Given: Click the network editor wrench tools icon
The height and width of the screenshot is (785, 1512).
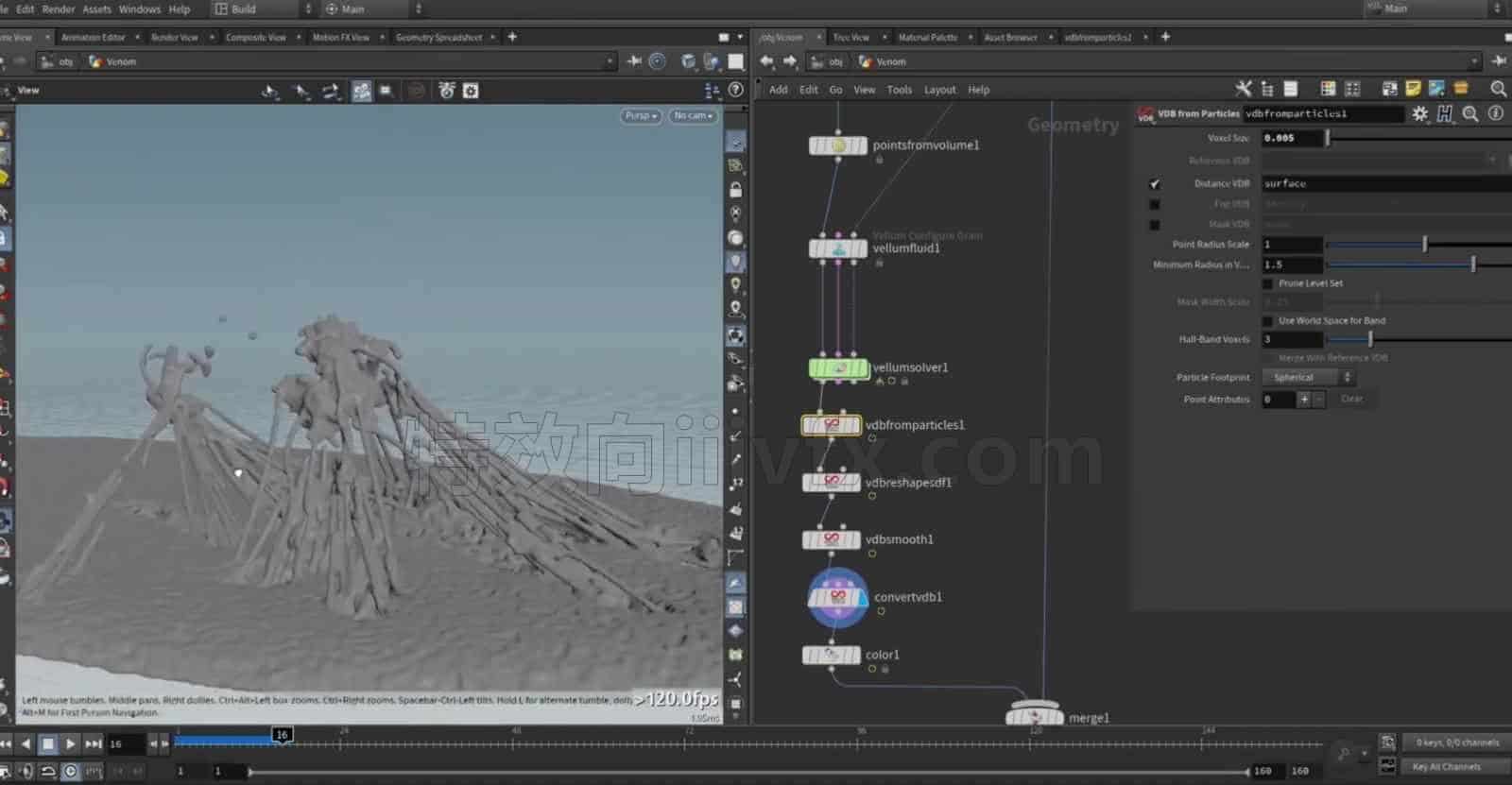Looking at the screenshot, I should pos(1244,89).
